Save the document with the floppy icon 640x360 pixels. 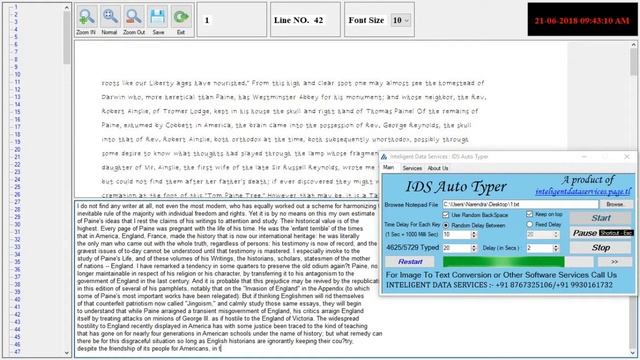[158, 17]
